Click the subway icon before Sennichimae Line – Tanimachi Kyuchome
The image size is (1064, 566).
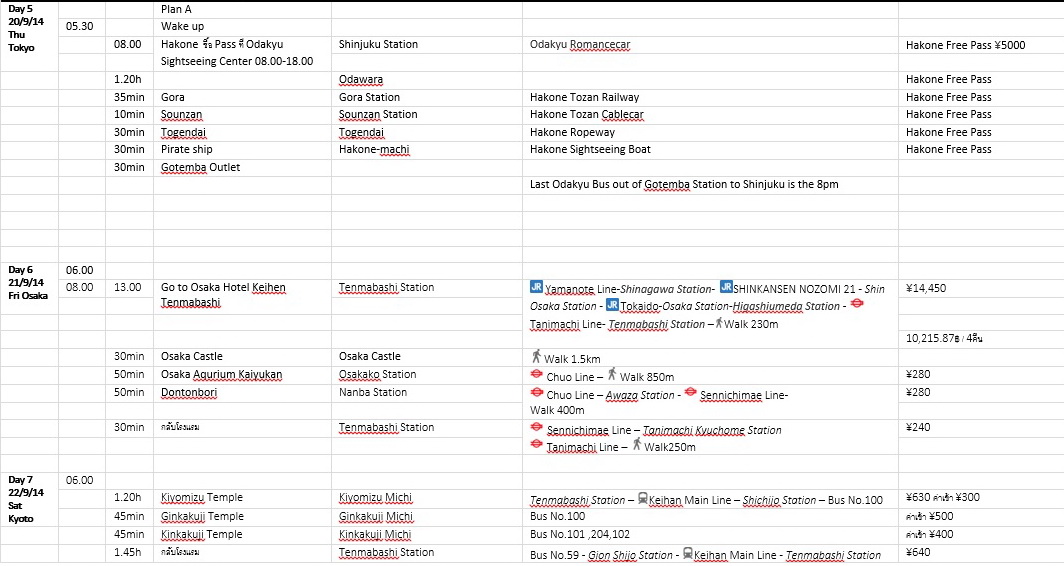click(536, 427)
